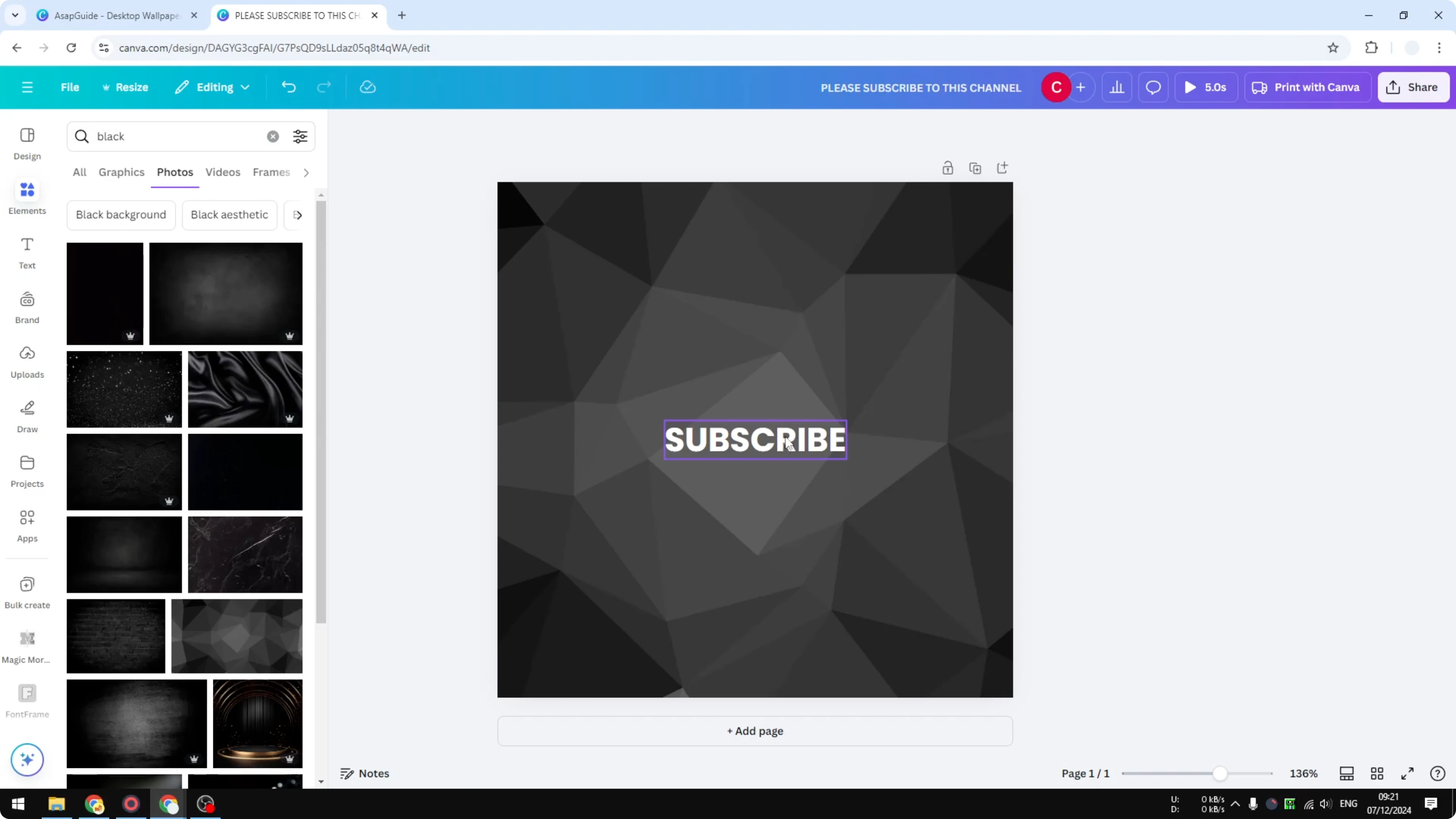Image resolution: width=1456 pixels, height=819 pixels.
Task: Select the Black aesthetic suggestion chip
Action: point(229,215)
